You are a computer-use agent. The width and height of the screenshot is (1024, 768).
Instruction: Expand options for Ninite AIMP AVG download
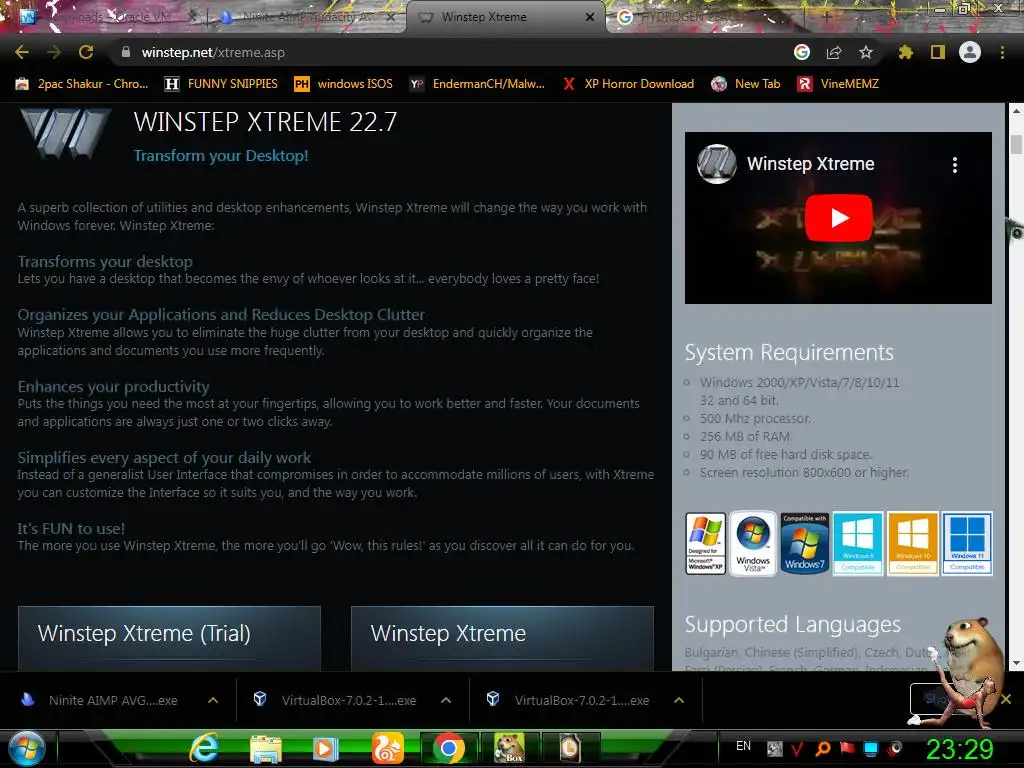click(213, 700)
